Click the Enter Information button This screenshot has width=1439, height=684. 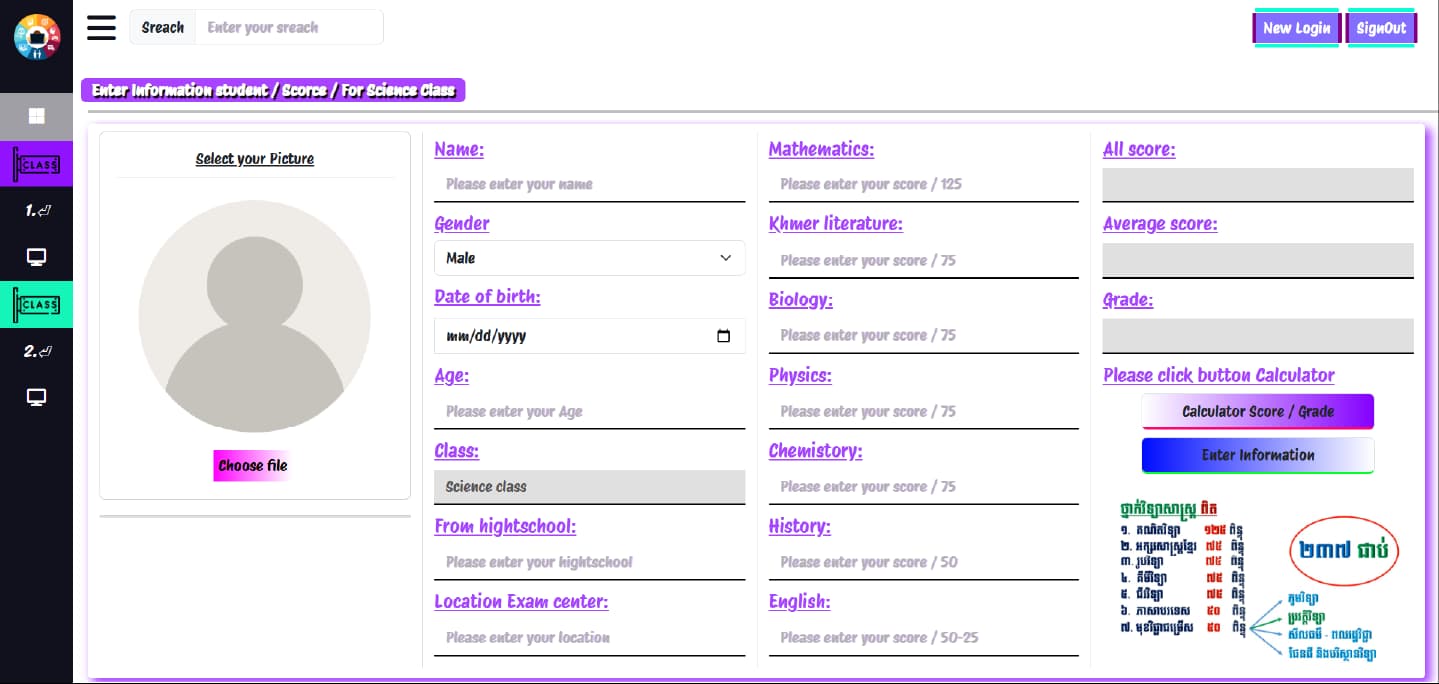pyautogui.click(x=1258, y=455)
